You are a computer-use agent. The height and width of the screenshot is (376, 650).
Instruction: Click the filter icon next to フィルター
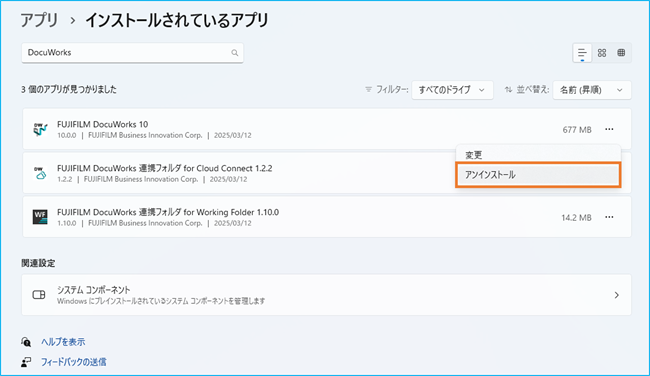(x=368, y=90)
